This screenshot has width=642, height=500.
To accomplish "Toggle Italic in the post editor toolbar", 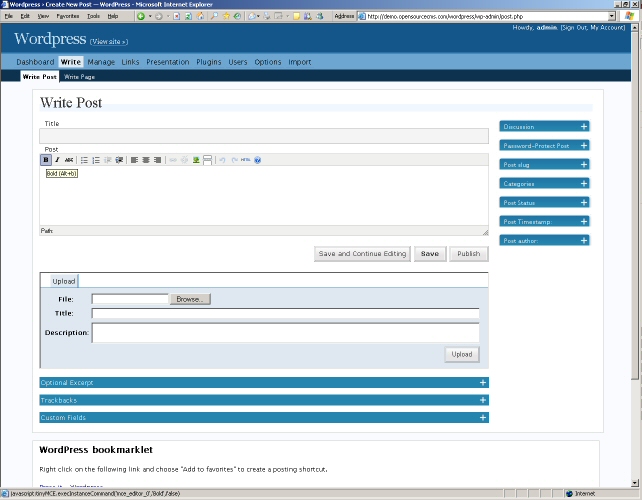I will coord(57,160).
